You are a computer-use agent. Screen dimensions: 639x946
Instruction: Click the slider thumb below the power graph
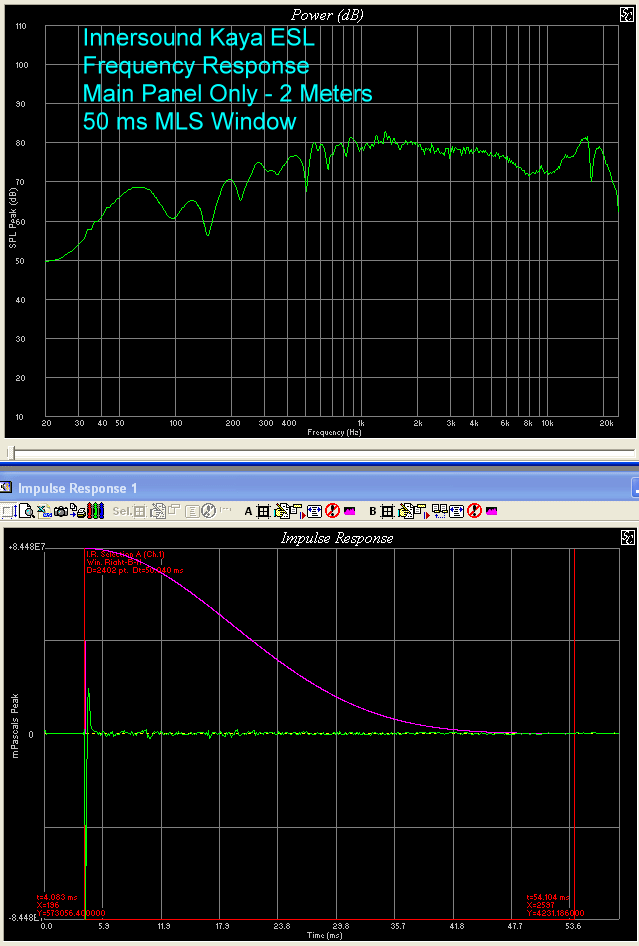point(10,452)
